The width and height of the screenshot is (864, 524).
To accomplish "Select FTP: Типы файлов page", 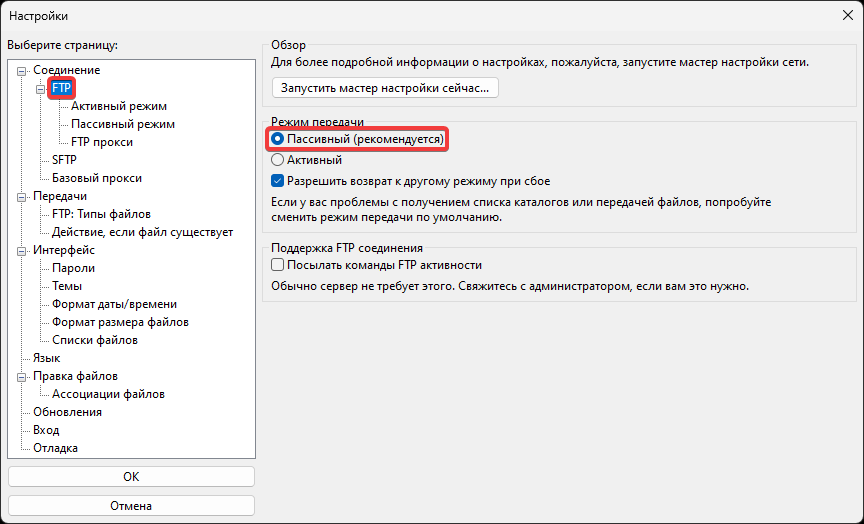I will click(x=101, y=214).
